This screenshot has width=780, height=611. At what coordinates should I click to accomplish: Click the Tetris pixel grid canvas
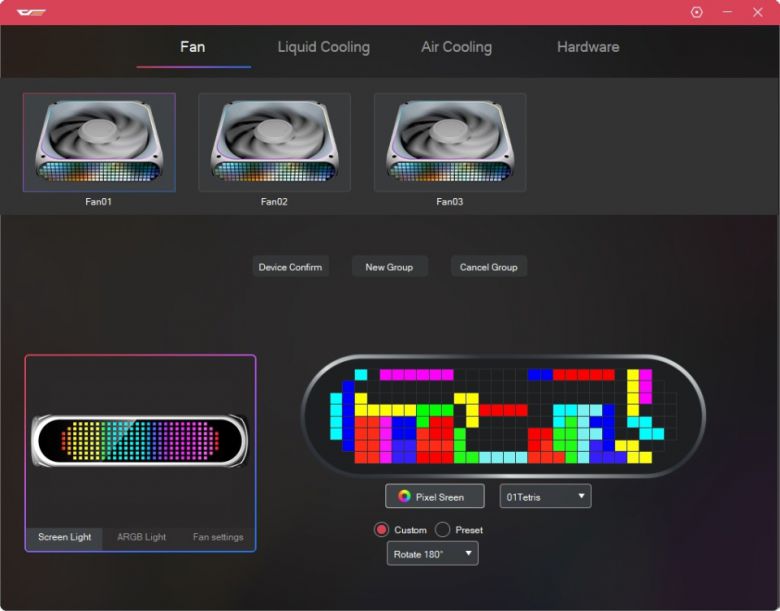point(503,416)
